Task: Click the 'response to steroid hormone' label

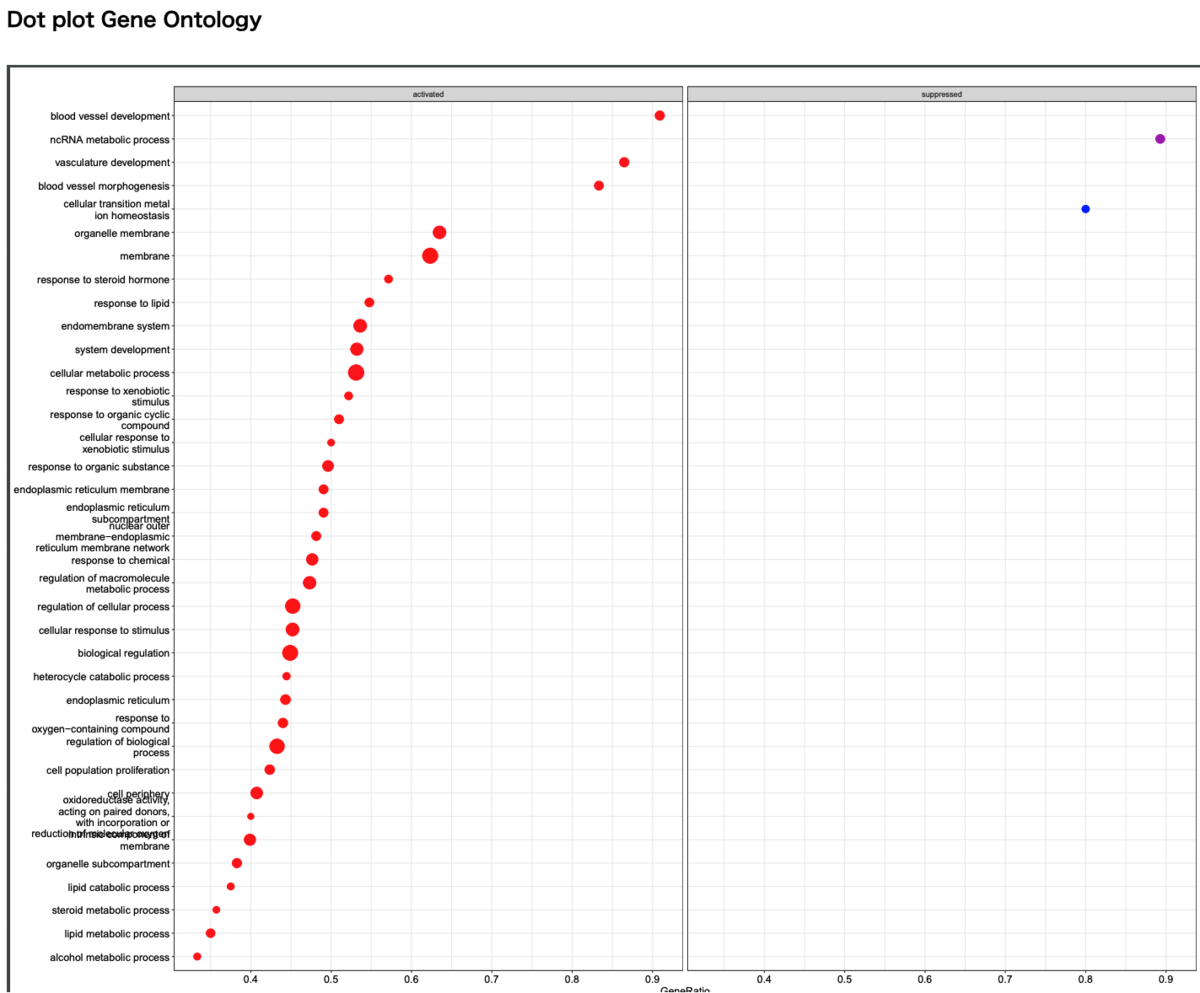Action: (x=103, y=280)
